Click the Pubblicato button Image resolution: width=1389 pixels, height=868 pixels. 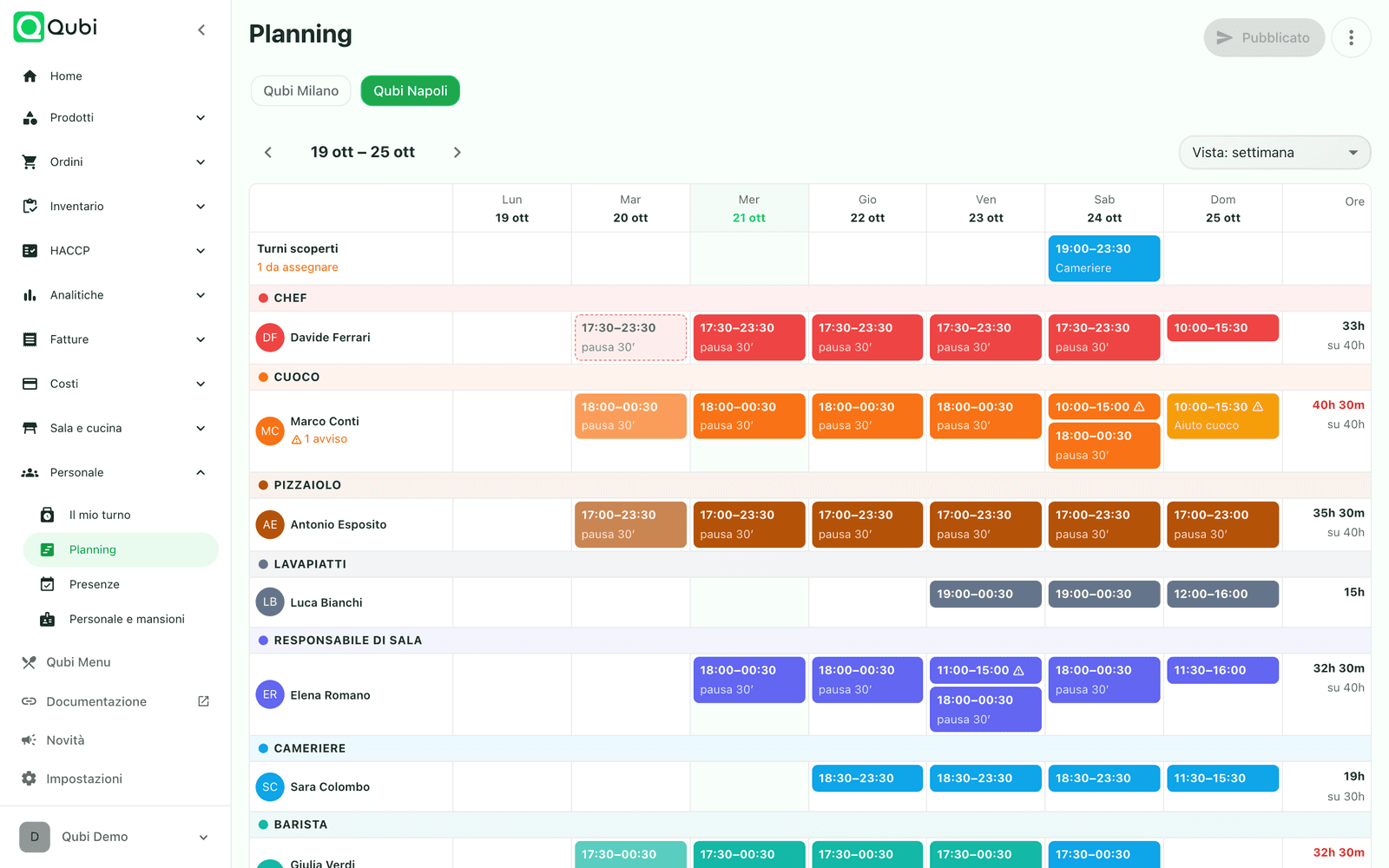point(1264,37)
